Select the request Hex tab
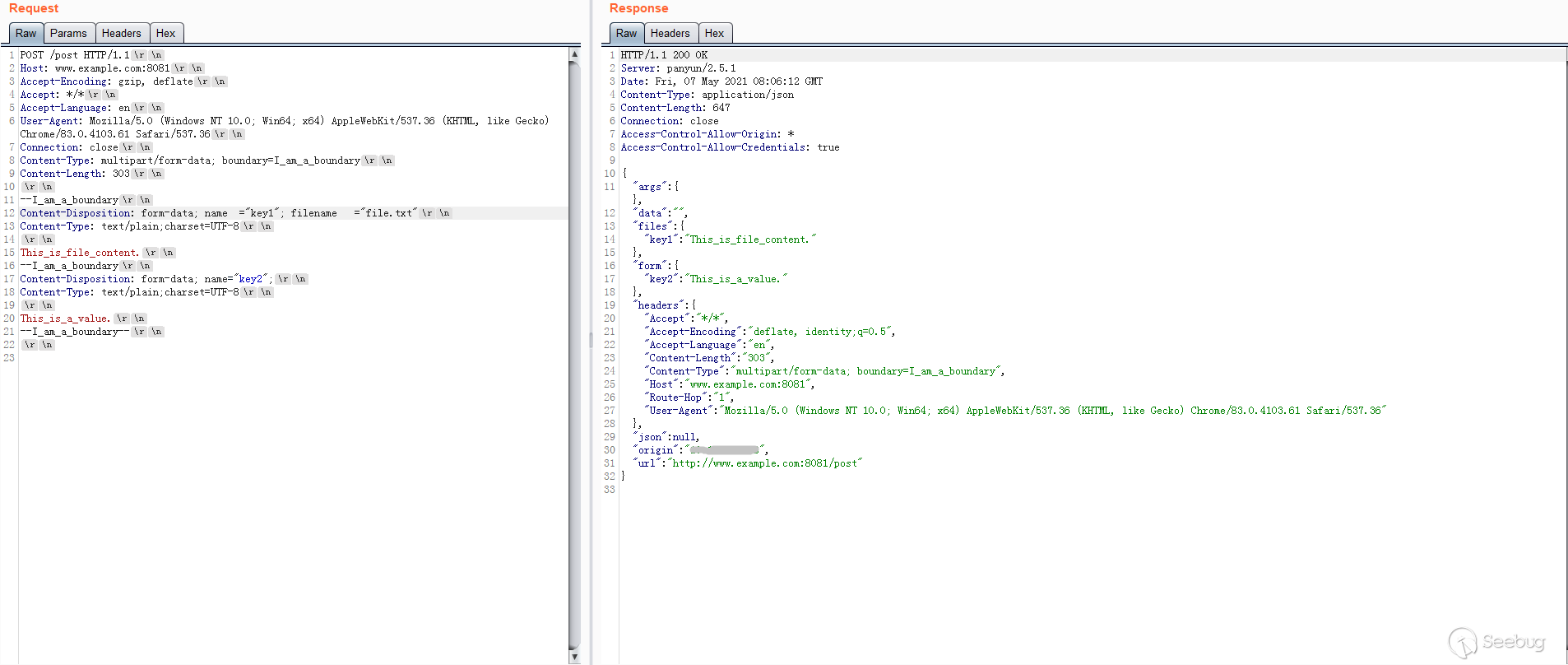 click(x=166, y=34)
